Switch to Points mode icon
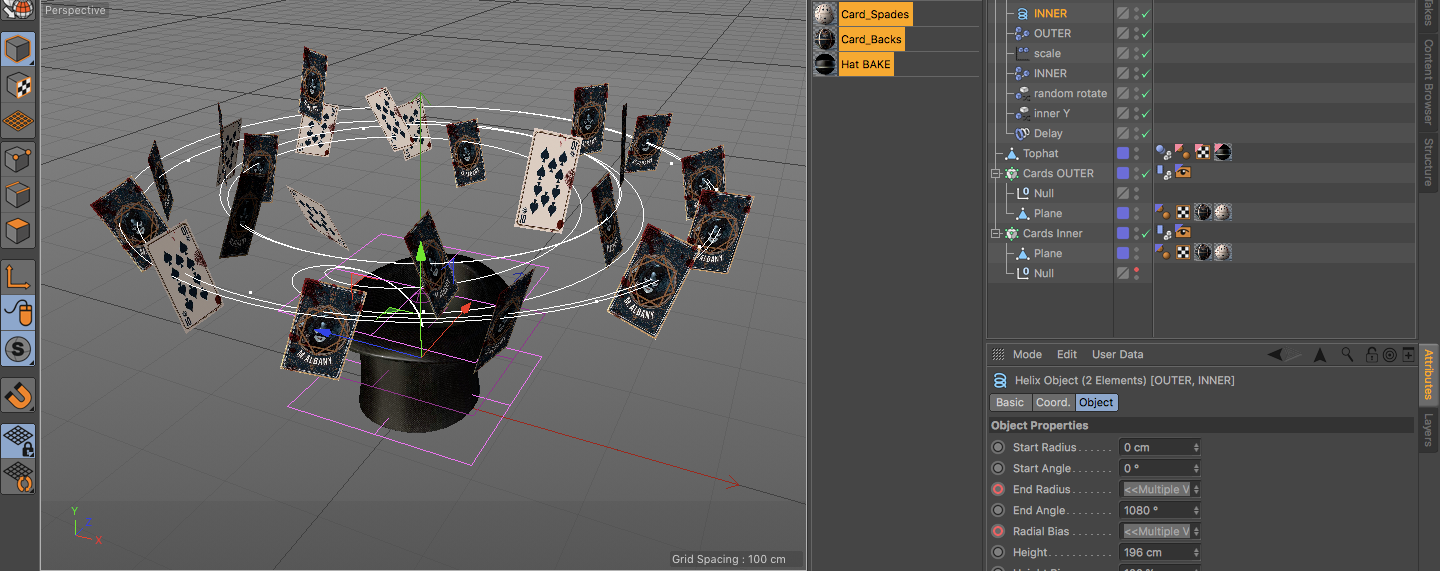The image size is (1440, 571). 19,159
